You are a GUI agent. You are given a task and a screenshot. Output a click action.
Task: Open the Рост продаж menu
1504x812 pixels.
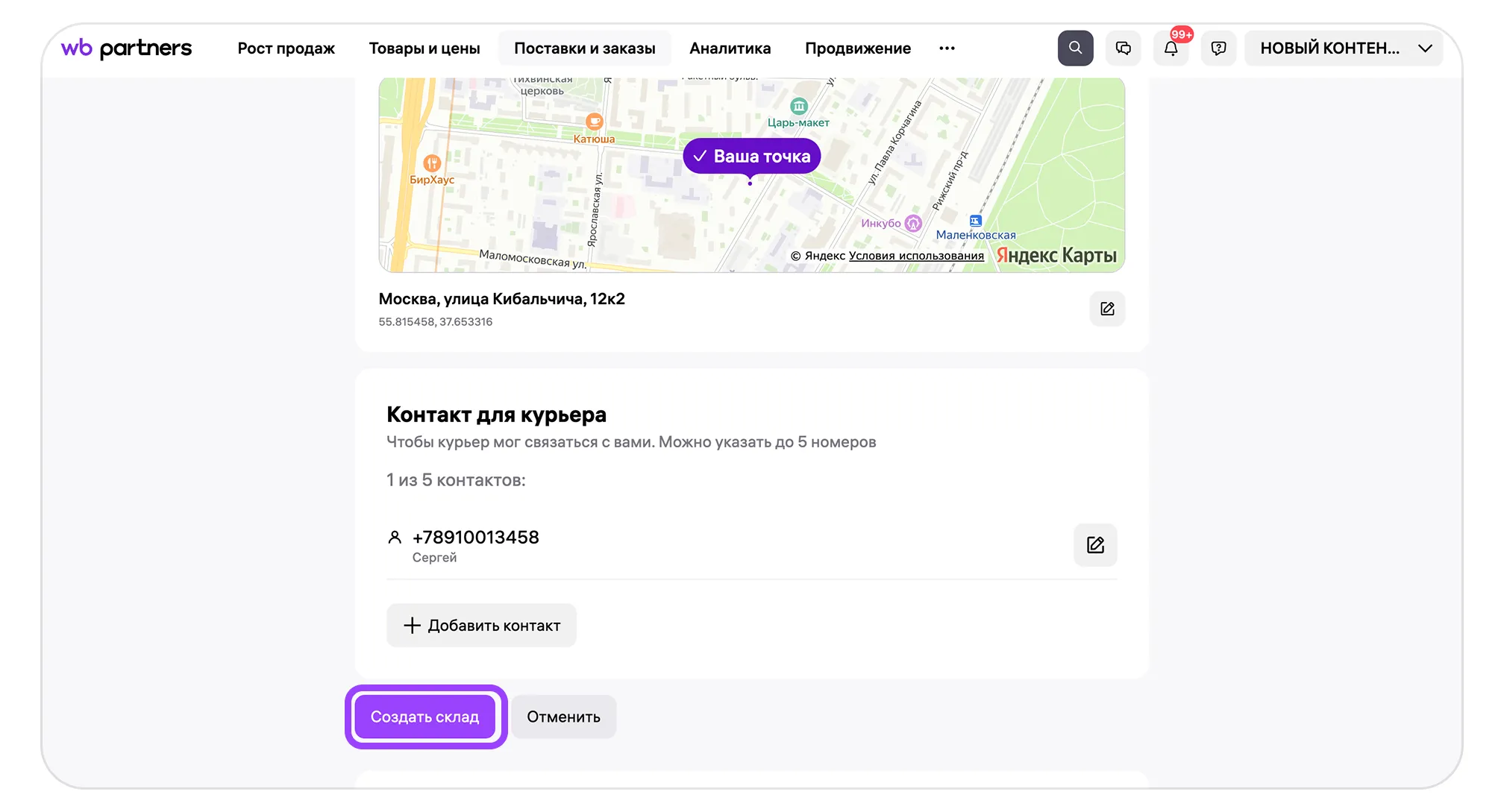(286, 48)
